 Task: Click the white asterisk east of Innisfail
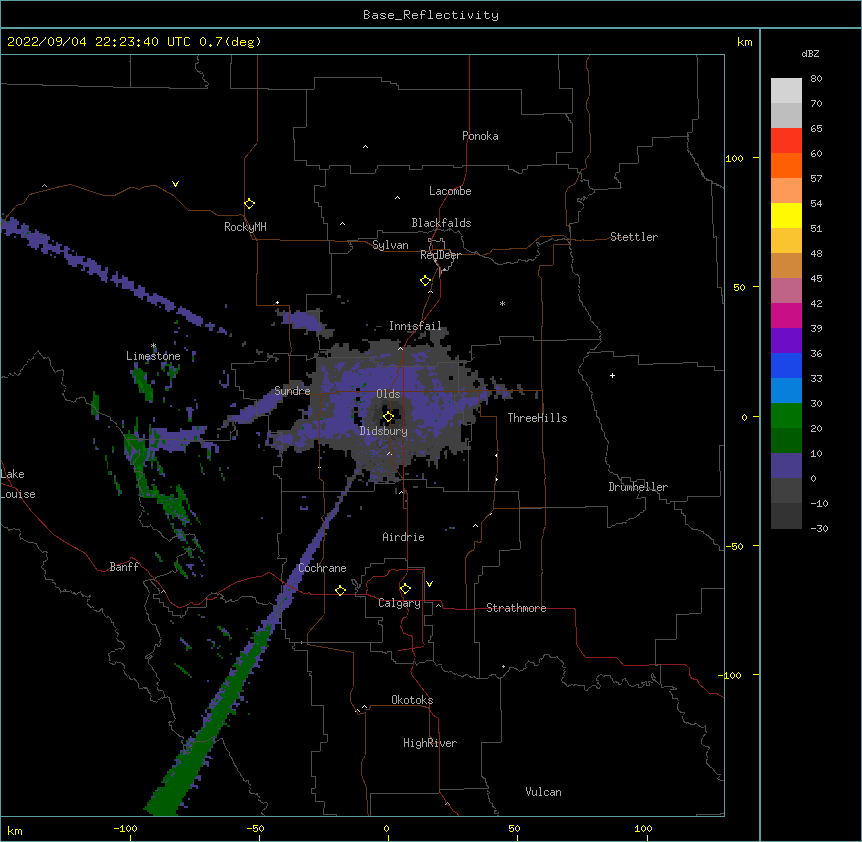(502, 303)
